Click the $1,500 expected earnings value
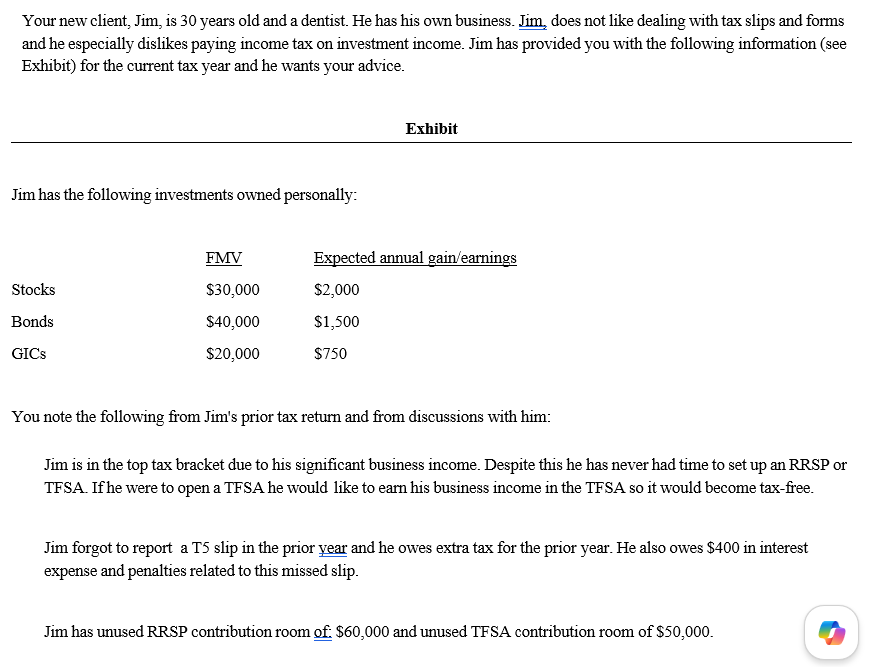This screenshot has height=667, width=871. (337, 322)
